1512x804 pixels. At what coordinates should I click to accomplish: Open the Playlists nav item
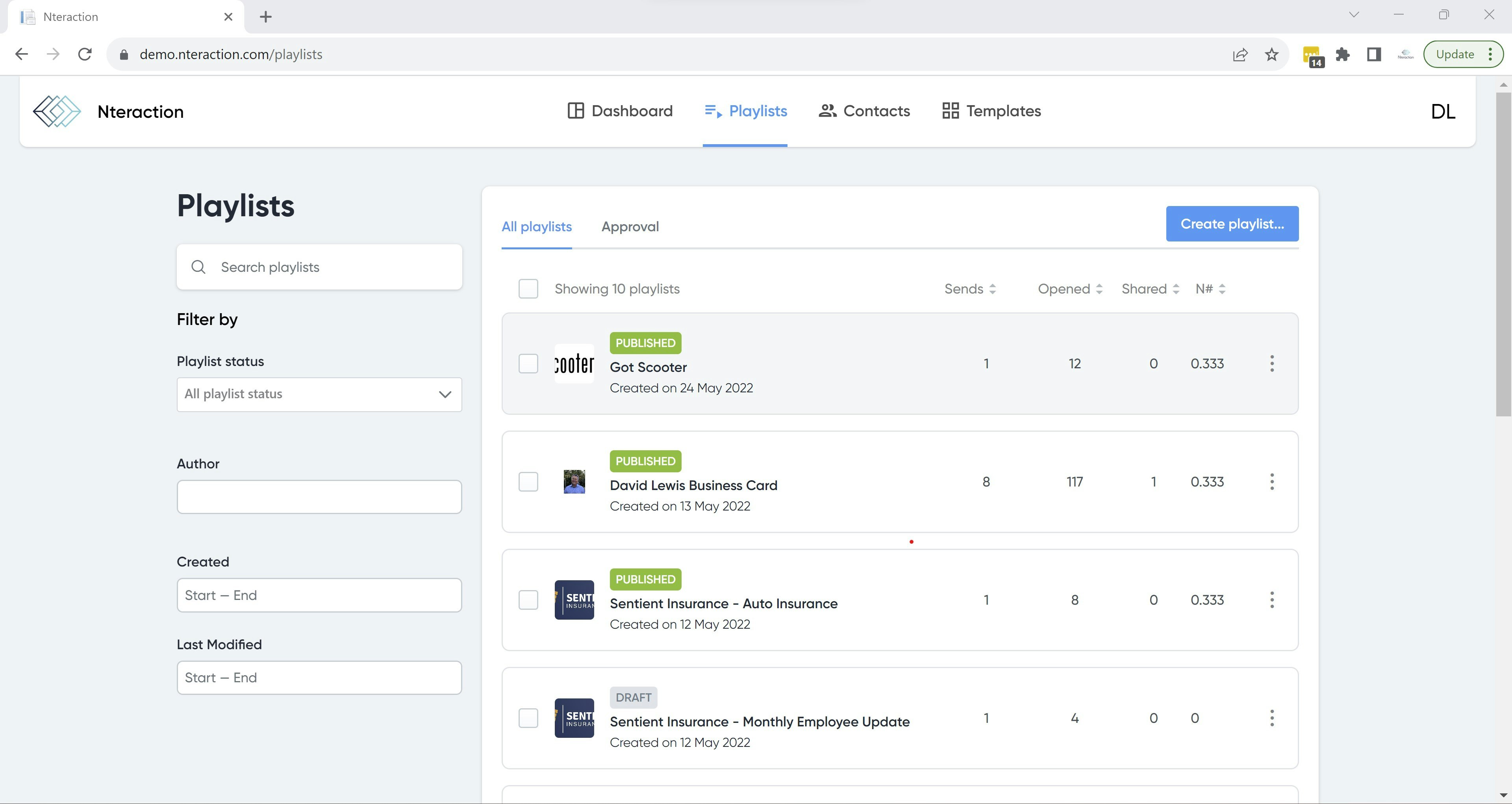click(745, 111)
